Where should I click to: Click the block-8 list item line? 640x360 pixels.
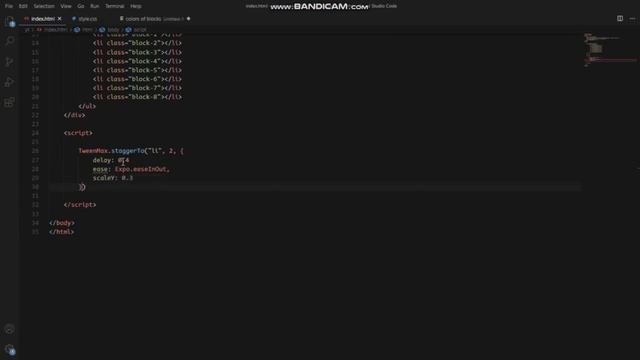137,97
